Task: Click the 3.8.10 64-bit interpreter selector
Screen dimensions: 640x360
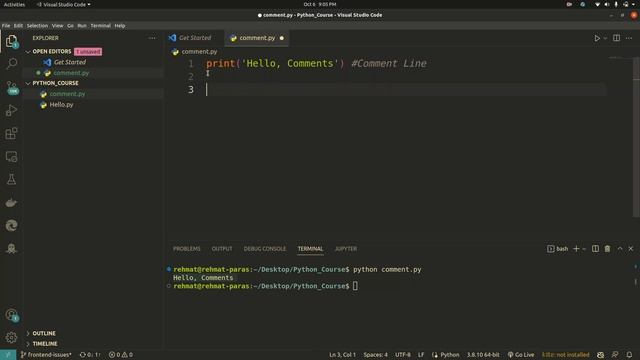Action: click(x=483, y=355)
